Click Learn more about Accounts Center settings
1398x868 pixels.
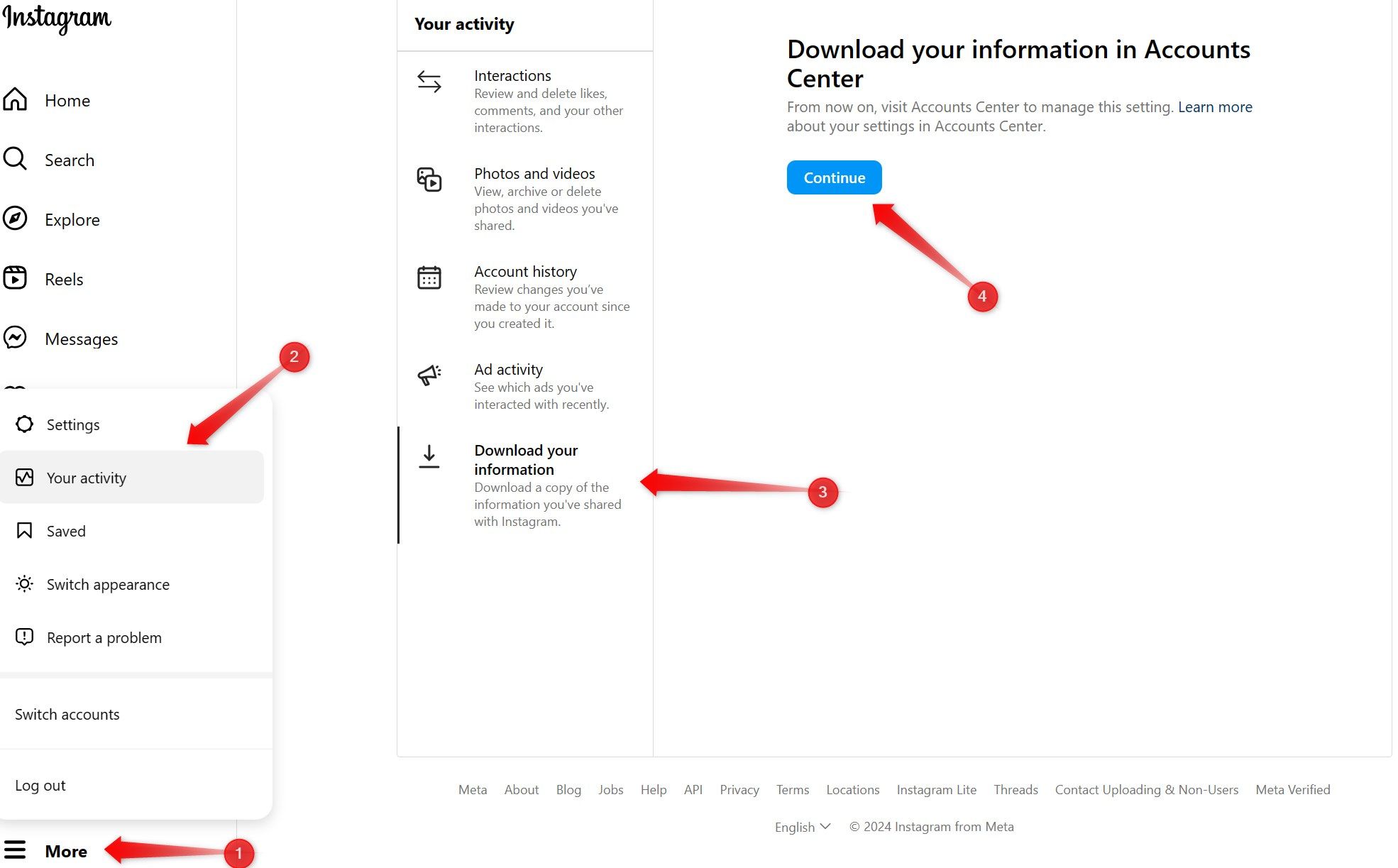click(x=1216, y=106)
